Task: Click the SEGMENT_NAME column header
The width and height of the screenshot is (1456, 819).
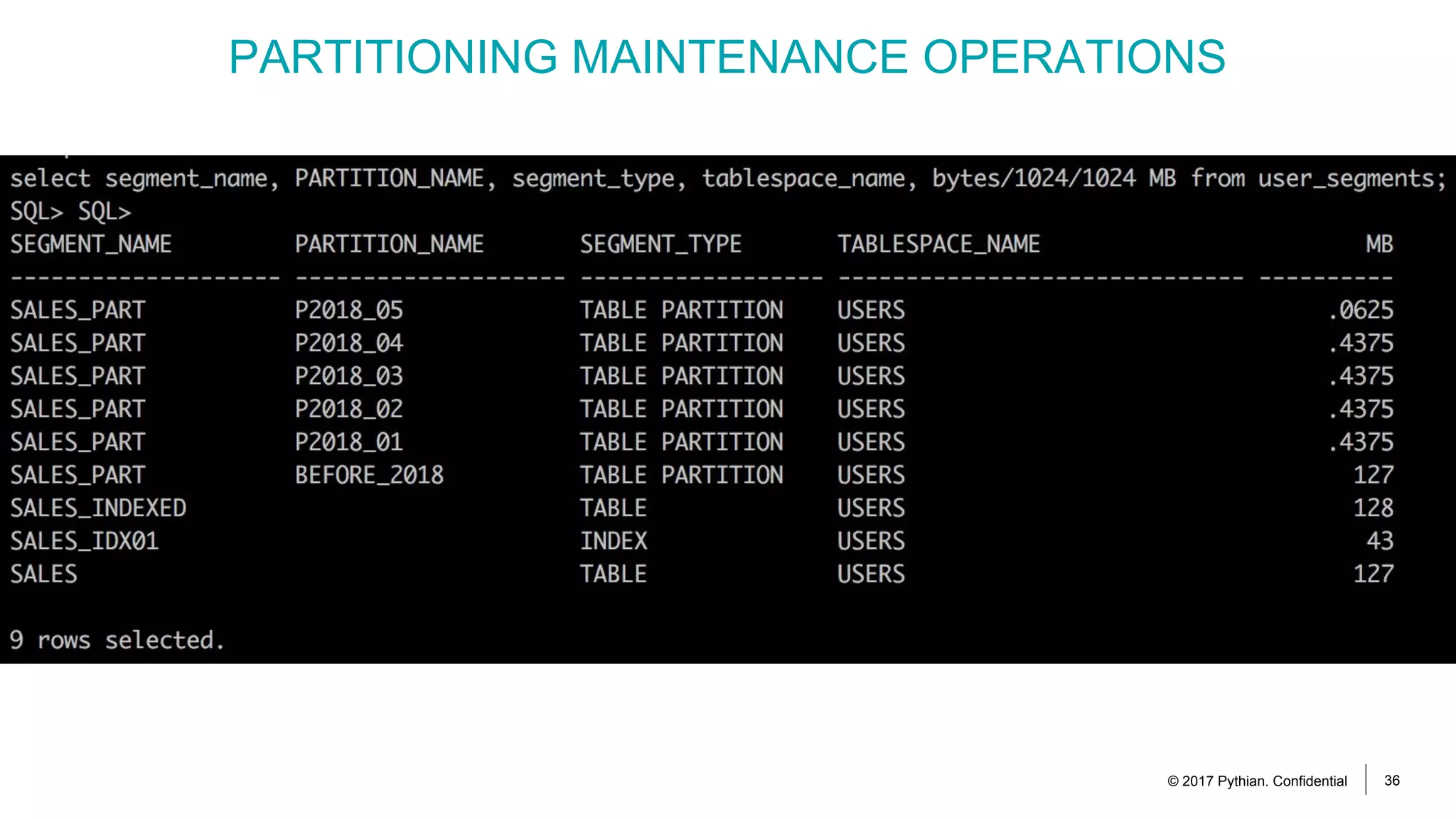Action: pyautogui.click(x=91, y=245)
